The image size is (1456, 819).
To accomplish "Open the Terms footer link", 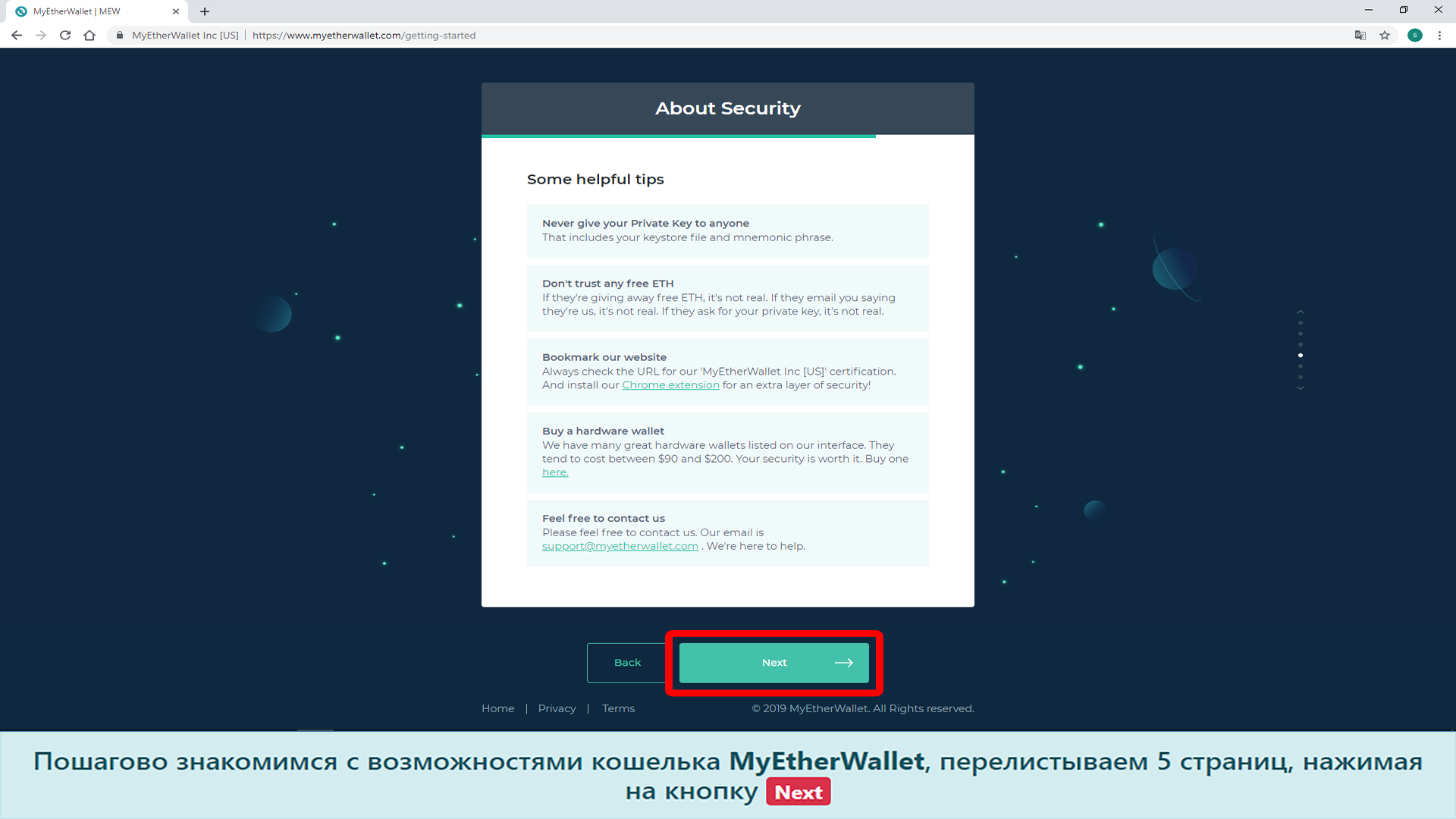I will tap(618, 708).
